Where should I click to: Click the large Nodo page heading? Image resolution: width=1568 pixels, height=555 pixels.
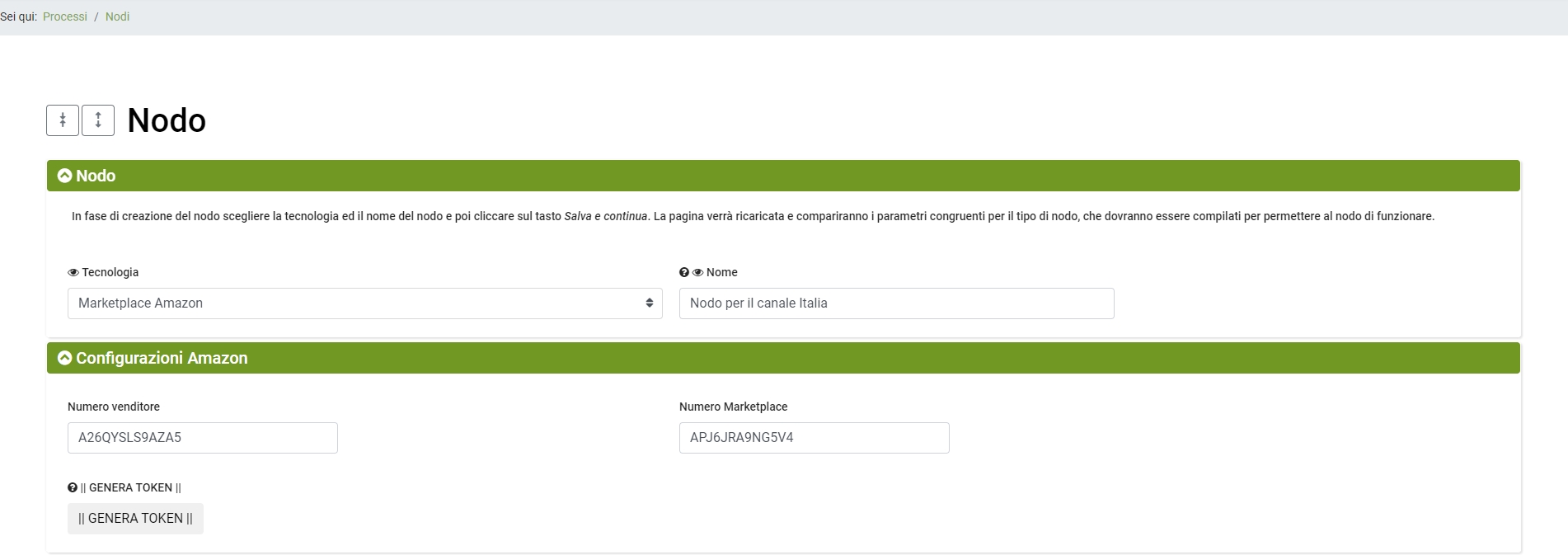(167, 120)
